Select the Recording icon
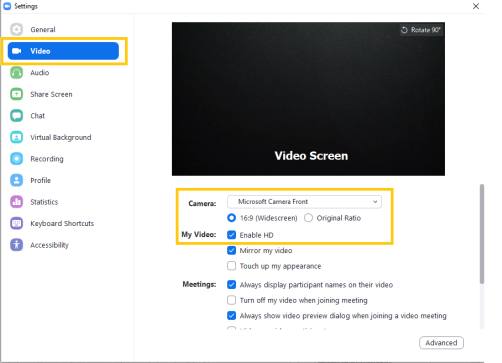Viewport: 502px width, 363px height. (x=16, y=159)
